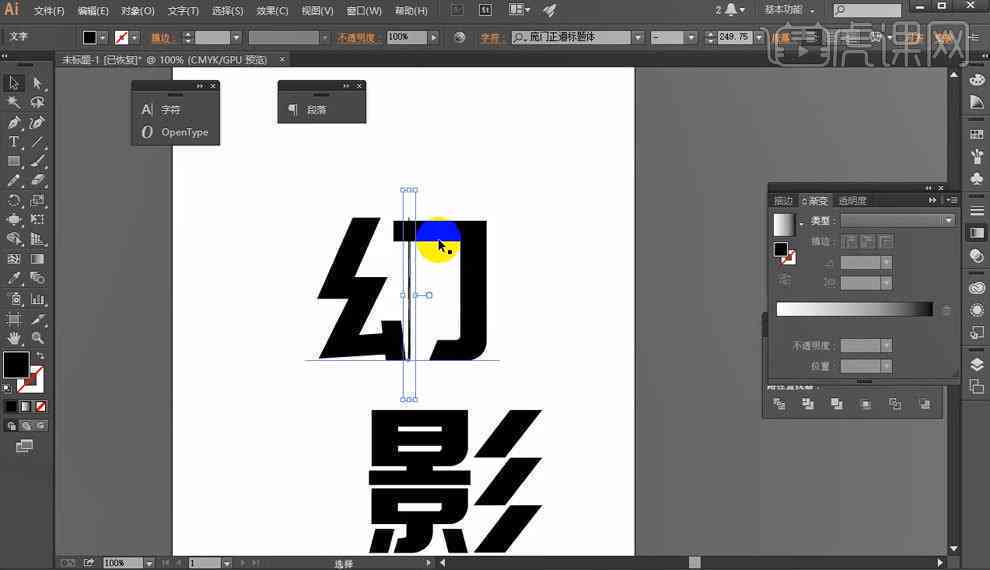Select the Gradient tool in toolbox
Image resolution: width=990 pixels, height=570 pixels.
point(37,259)
